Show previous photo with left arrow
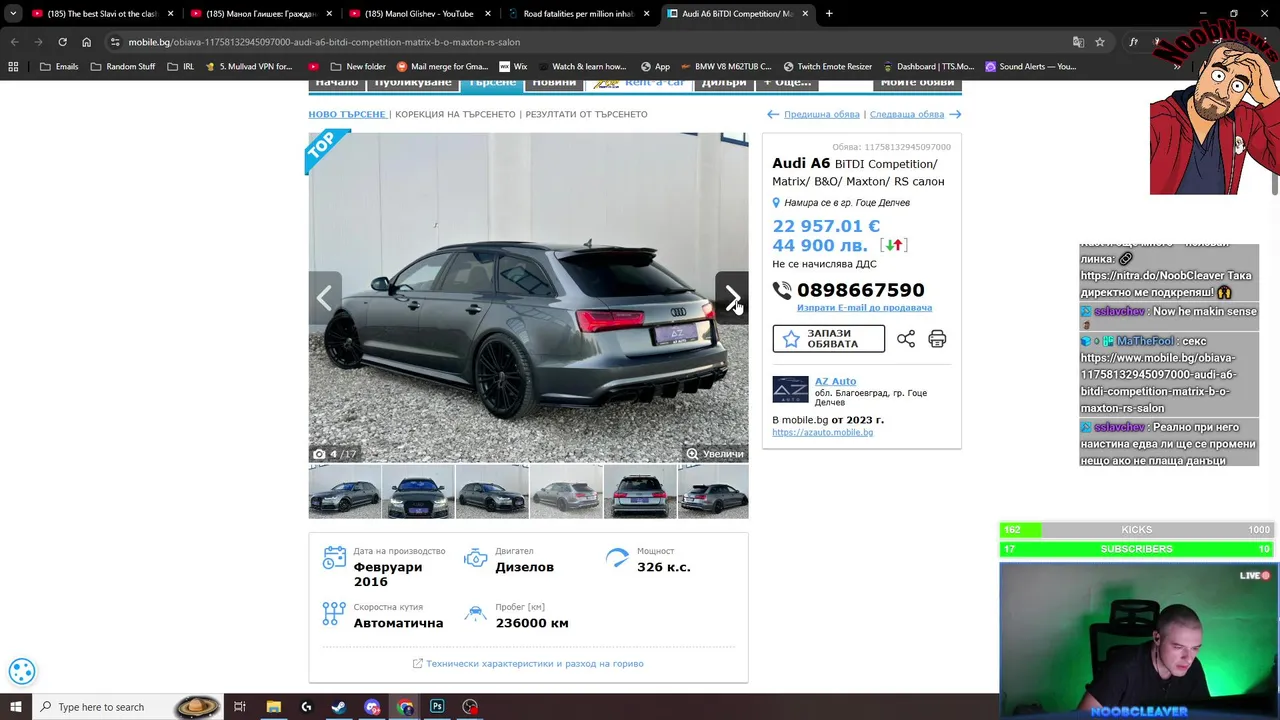Viewport: 1280px width, 720px height. coord(325,298)
